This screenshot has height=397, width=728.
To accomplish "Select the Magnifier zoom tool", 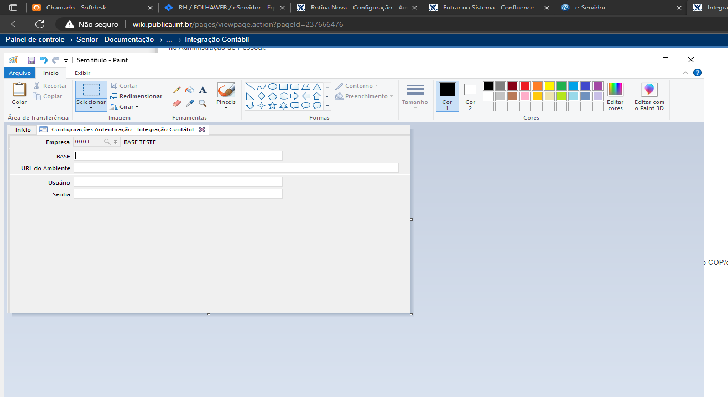I will point(202,103).
